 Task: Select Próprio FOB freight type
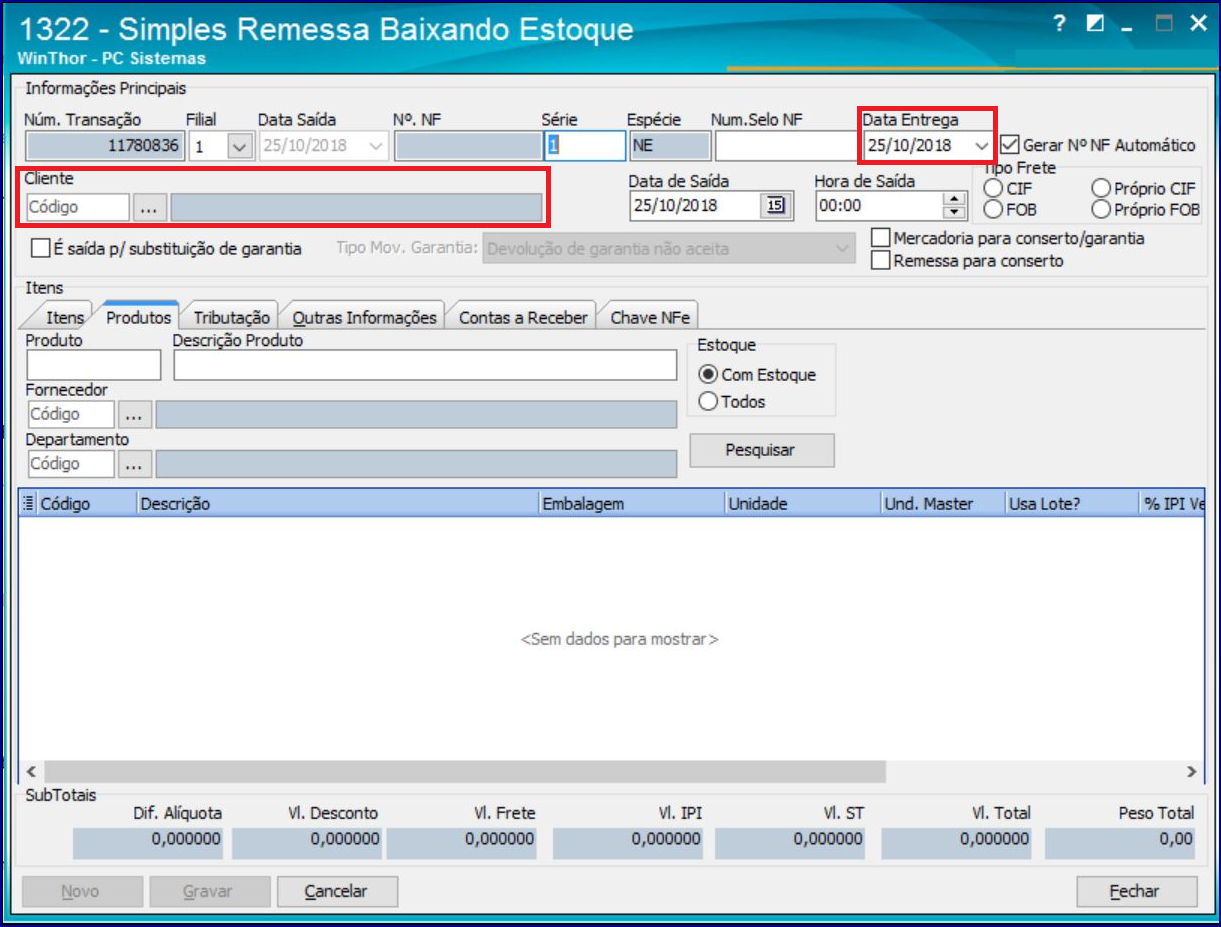[x=1101, y=209]
